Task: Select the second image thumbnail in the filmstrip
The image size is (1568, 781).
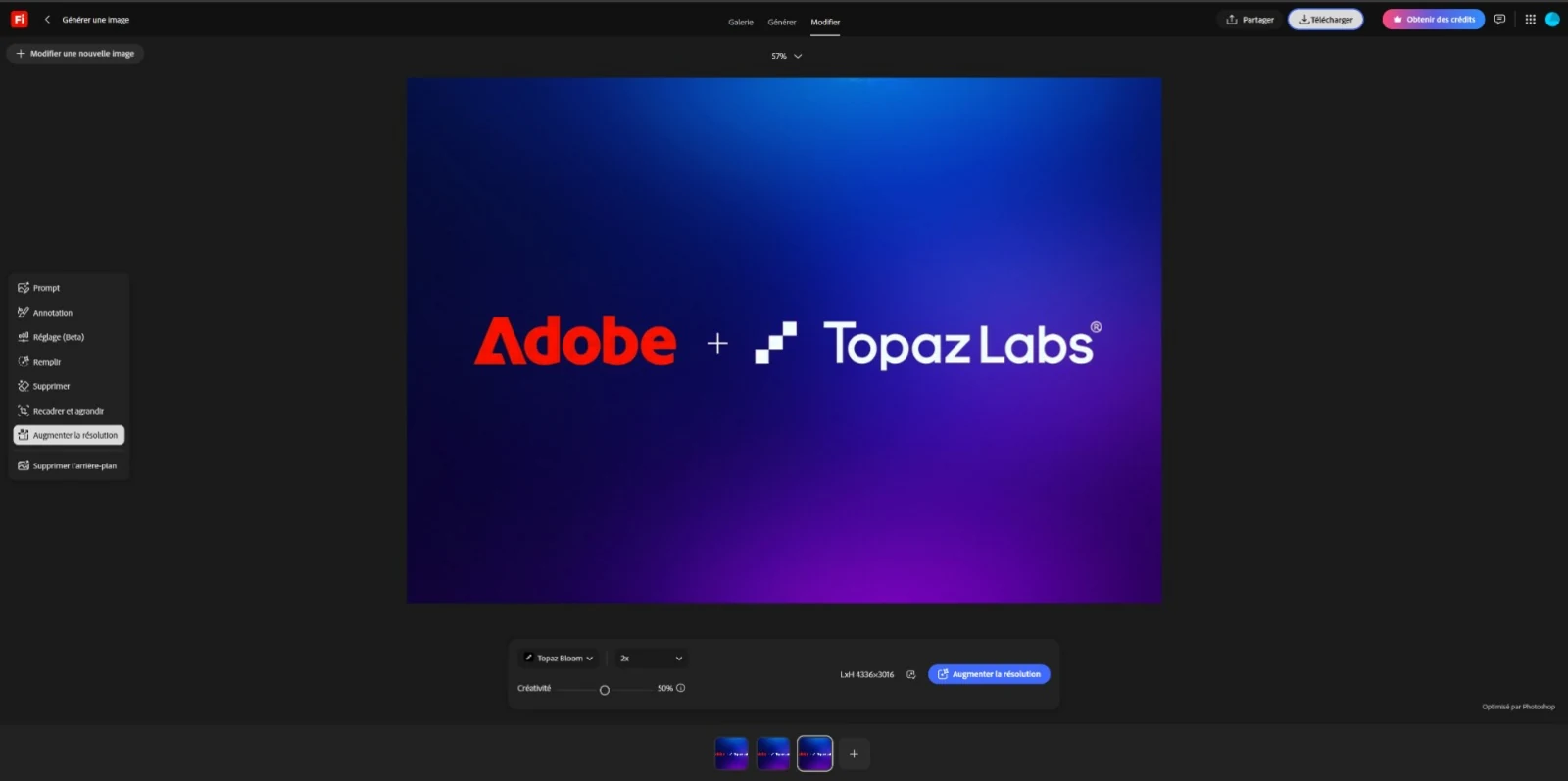Action: tap(773, 754)
